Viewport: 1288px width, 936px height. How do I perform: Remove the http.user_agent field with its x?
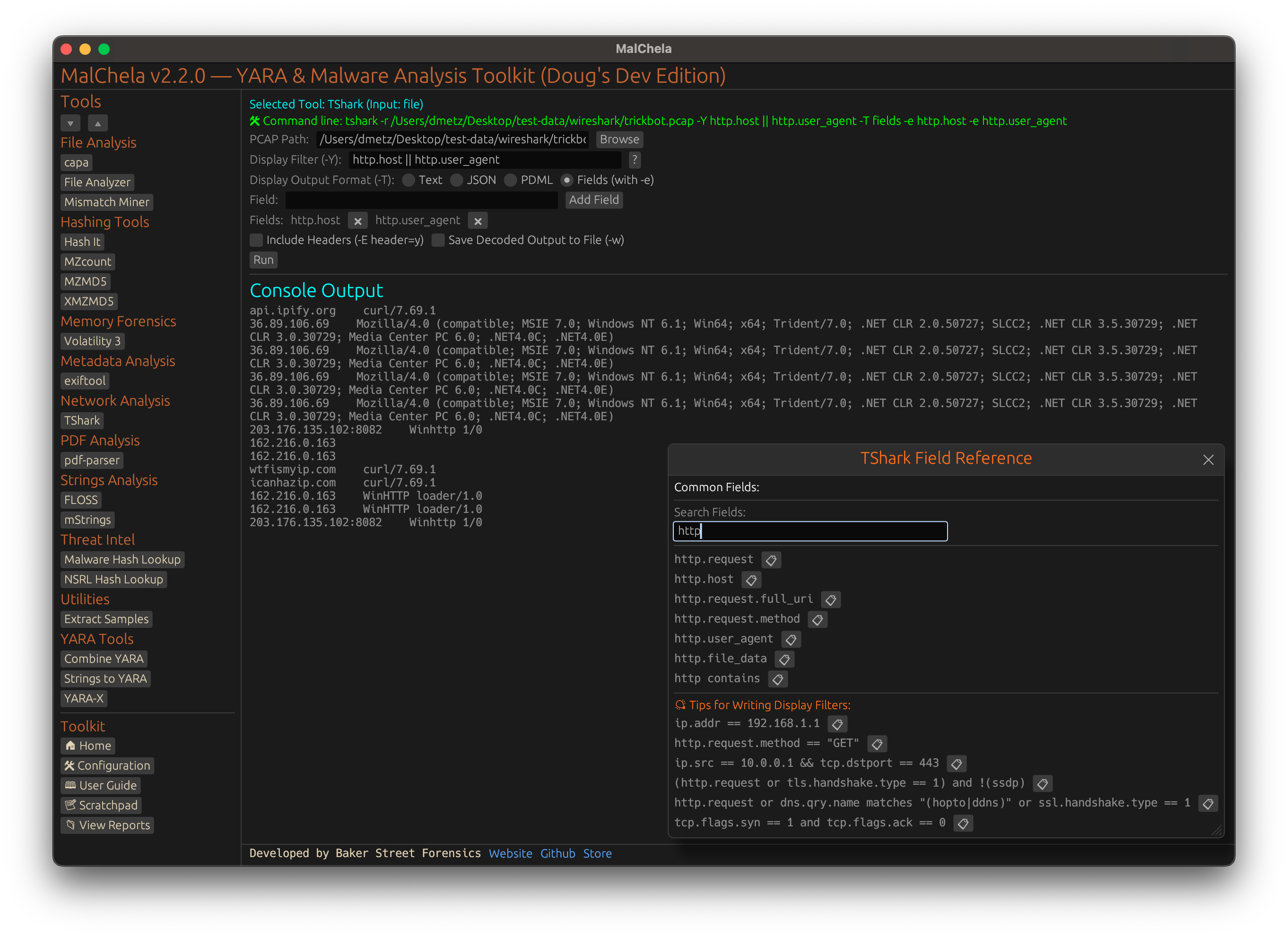pyautogui.click(x=478, y=221)
